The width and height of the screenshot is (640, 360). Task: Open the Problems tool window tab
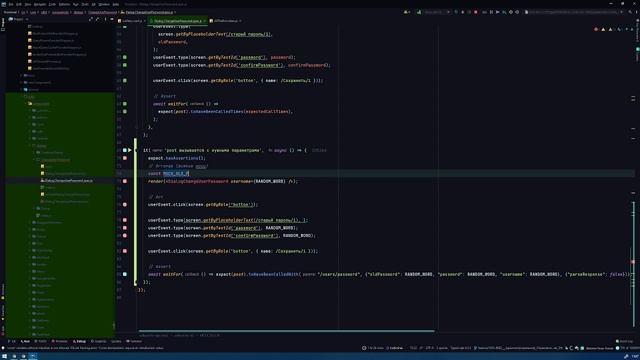point(60,341)
